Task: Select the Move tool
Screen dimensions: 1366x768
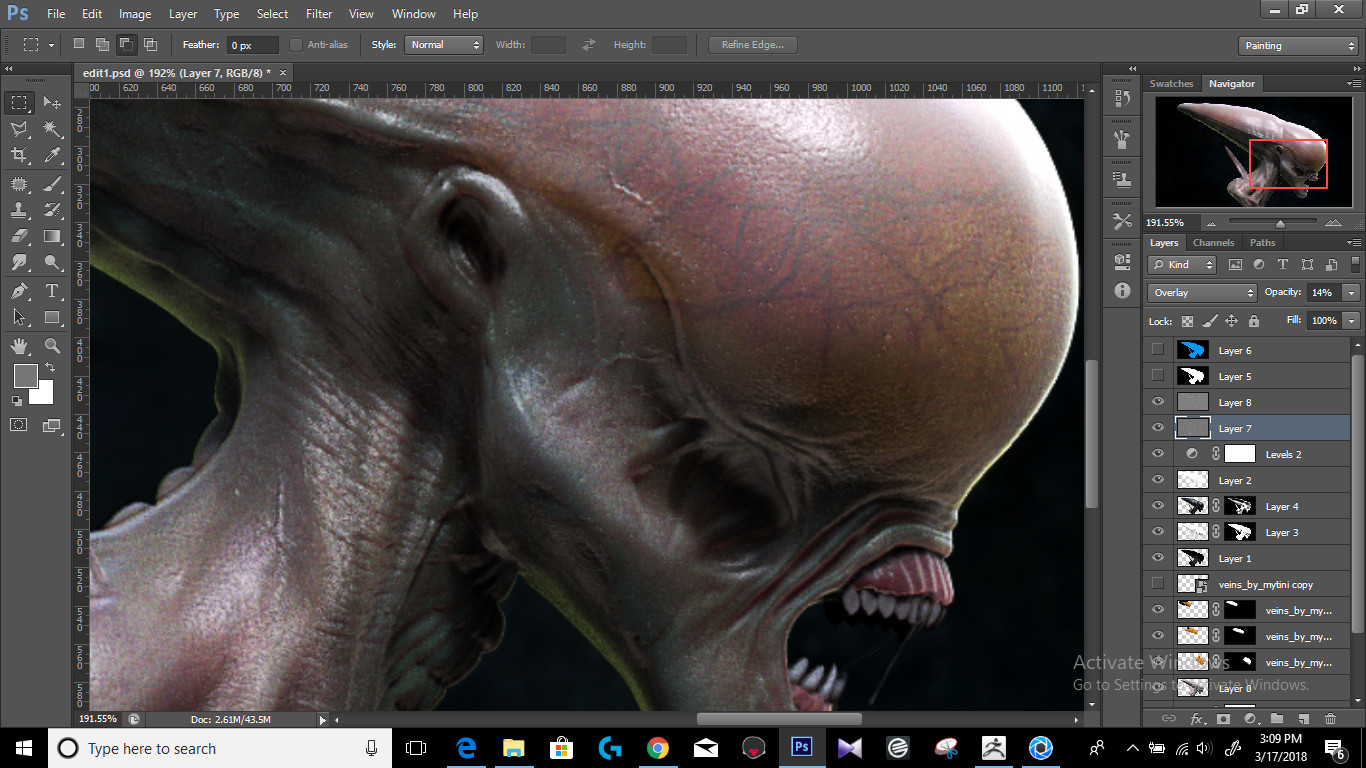Action: (x=52, y=103)
